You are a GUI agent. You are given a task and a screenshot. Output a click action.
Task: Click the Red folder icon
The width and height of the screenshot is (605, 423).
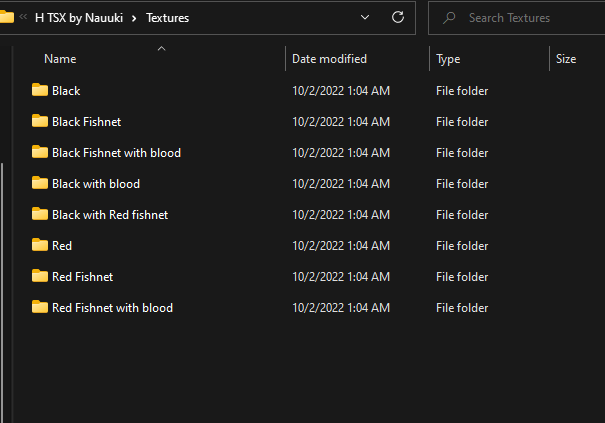pos(40,245)
